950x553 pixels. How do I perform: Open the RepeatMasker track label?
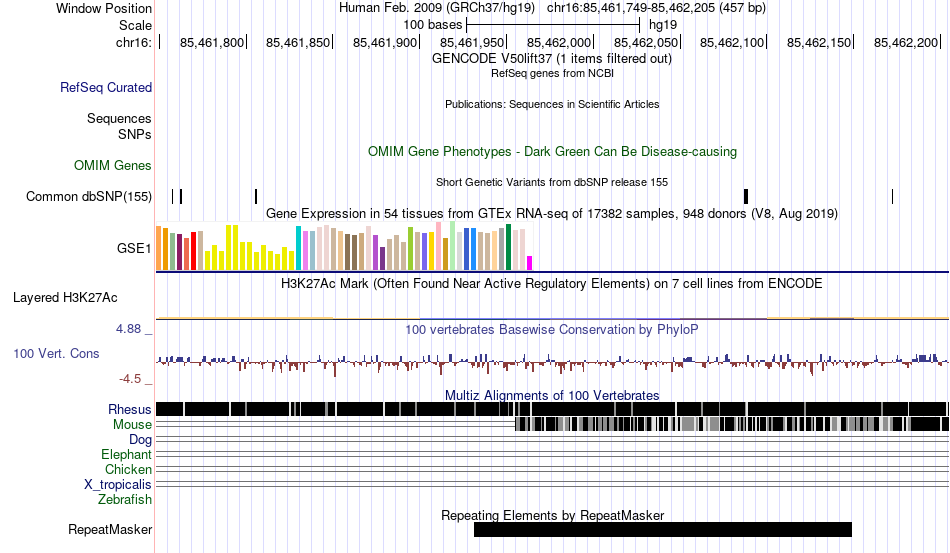click(110, 529)
